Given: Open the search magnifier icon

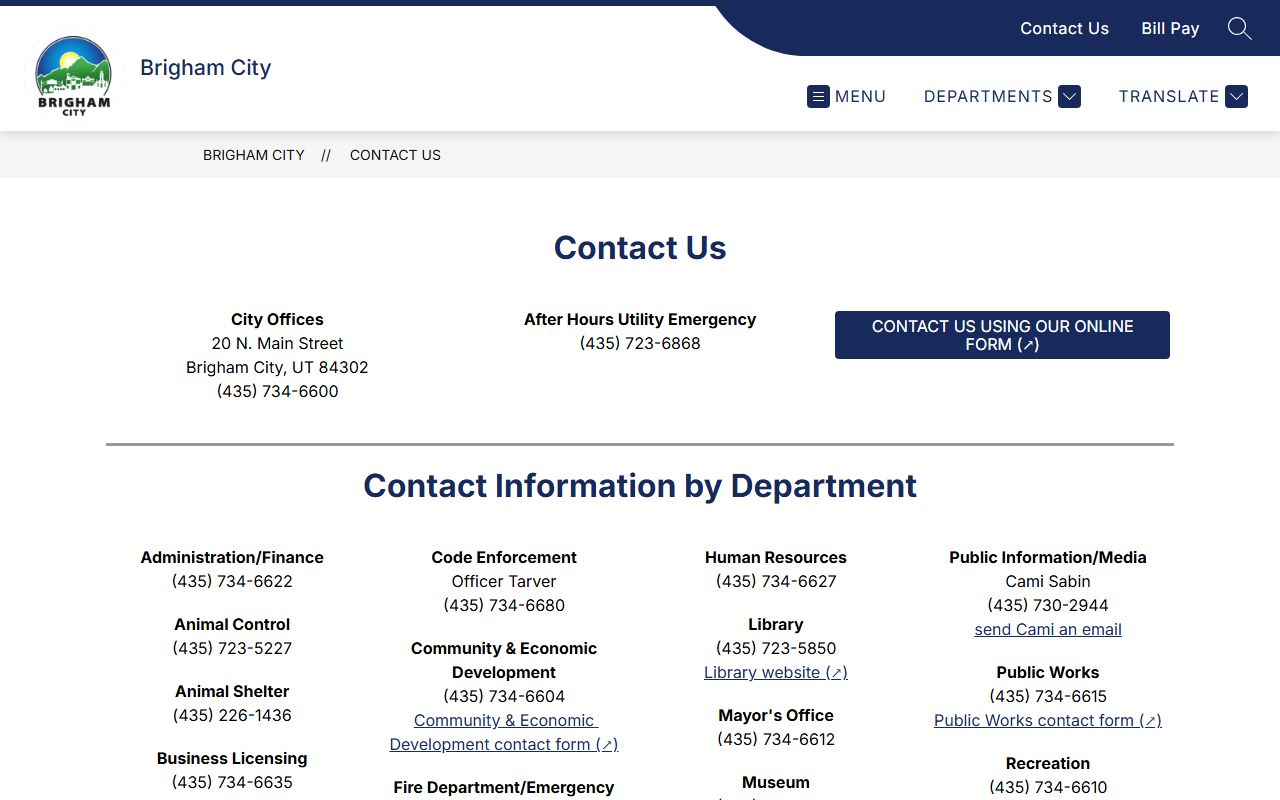Looking at the screenshot, I should click(1239, 28).
